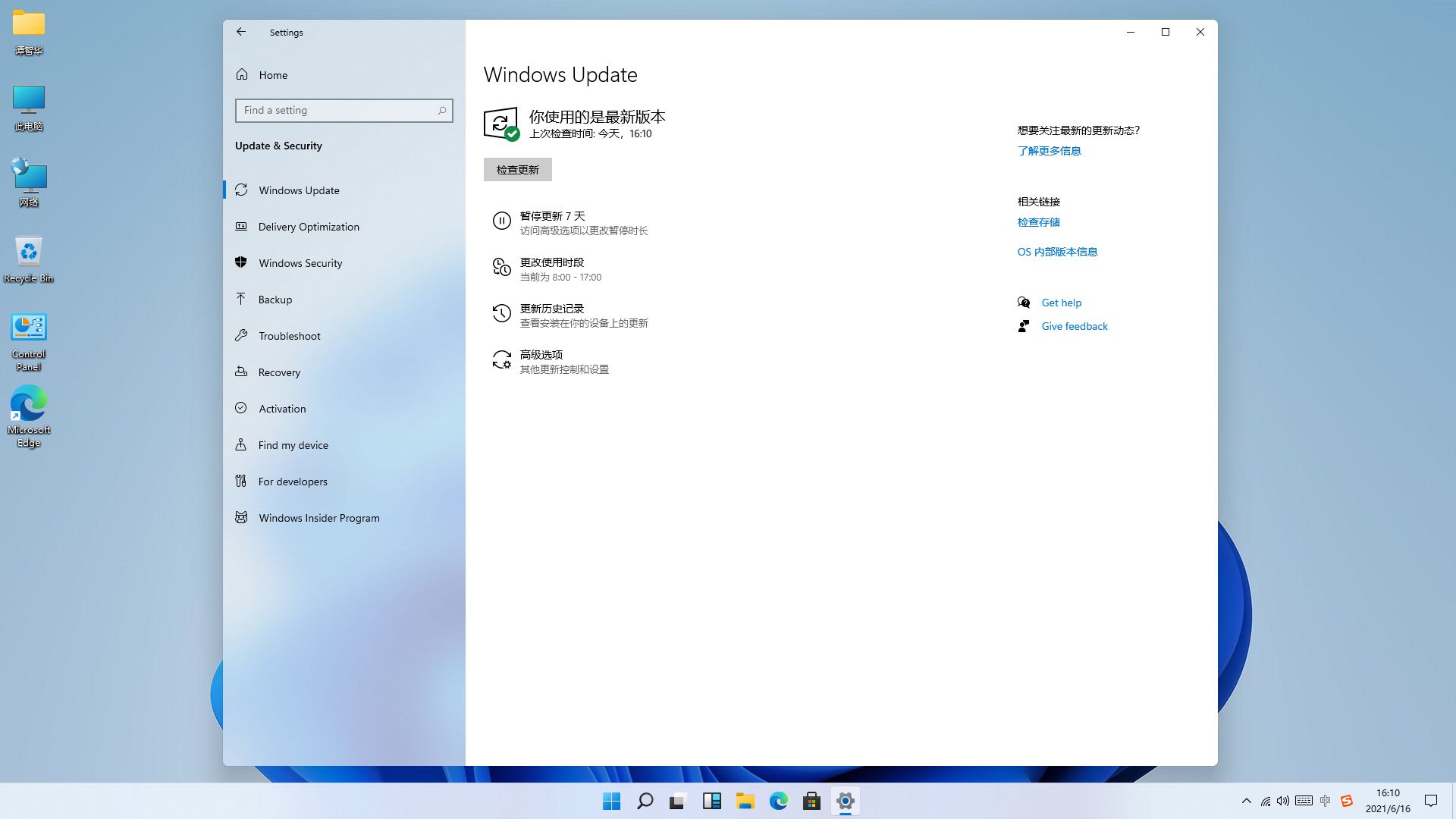Screen dimensions: 1456x819
Task: Click the back arrow in Settings
Action: tap(241, 32)
